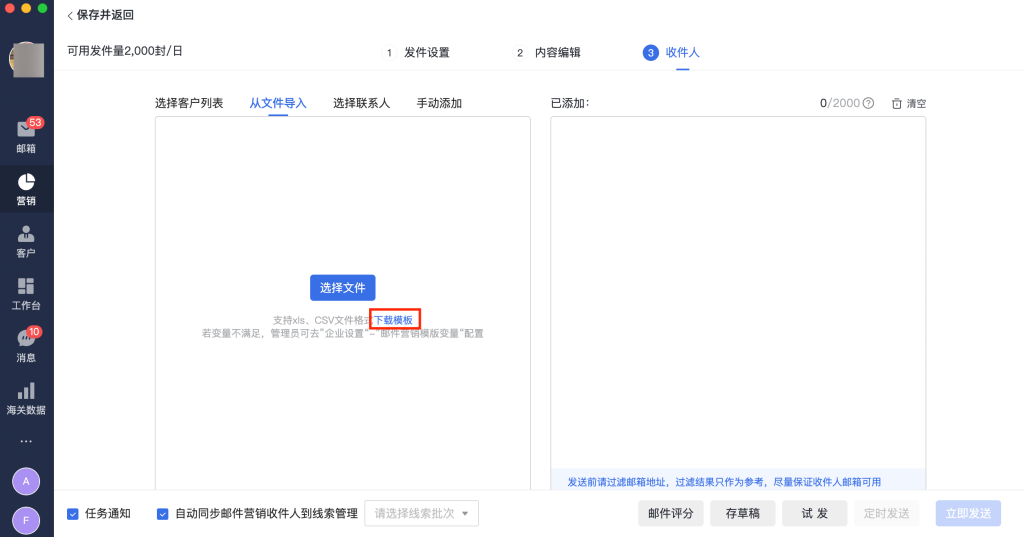Go back via 保存并返回 chevron

(70, 16)
